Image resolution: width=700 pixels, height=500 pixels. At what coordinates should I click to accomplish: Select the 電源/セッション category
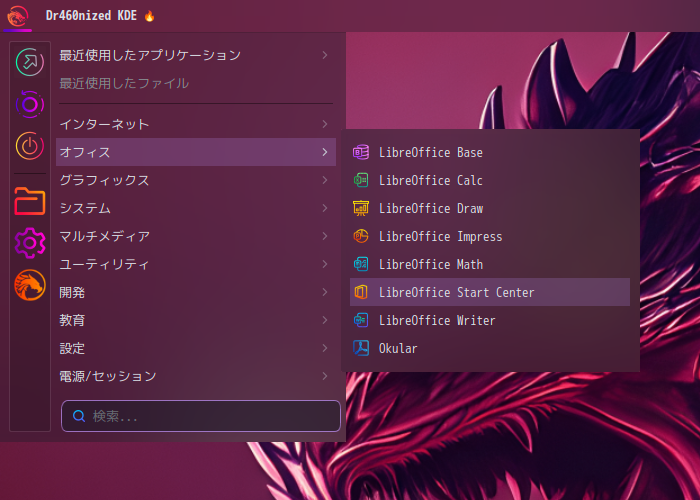pos(196,376)
